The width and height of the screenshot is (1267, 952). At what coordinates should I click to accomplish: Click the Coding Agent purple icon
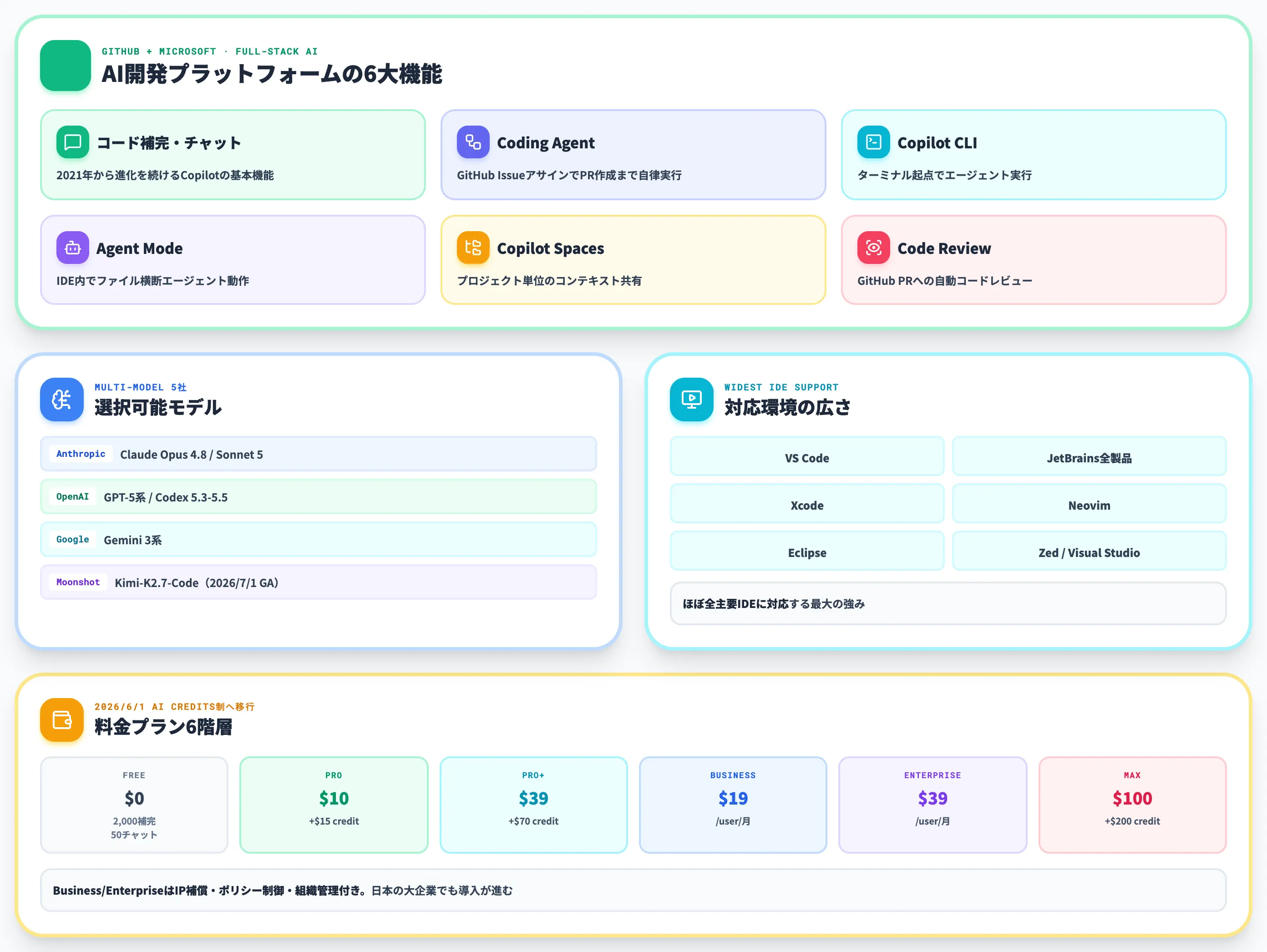pos(472,142)
